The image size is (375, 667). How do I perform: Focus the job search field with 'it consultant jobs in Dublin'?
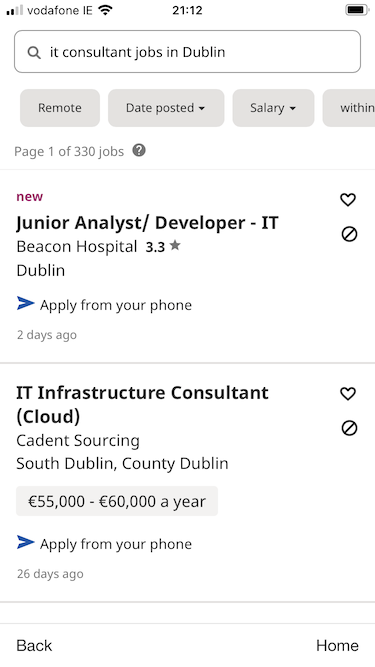coord(188,51)
